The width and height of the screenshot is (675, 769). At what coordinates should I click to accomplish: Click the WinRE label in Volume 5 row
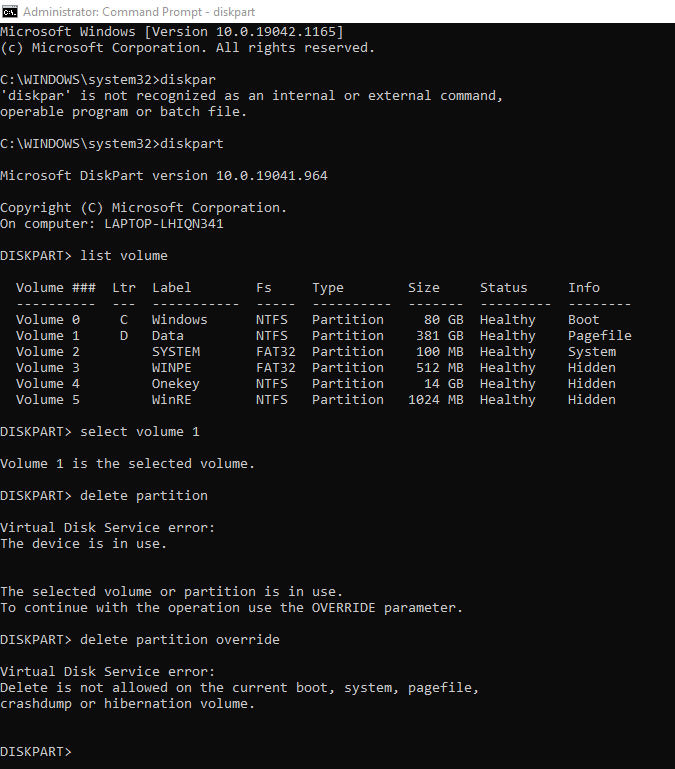click(x=171, y=400)
